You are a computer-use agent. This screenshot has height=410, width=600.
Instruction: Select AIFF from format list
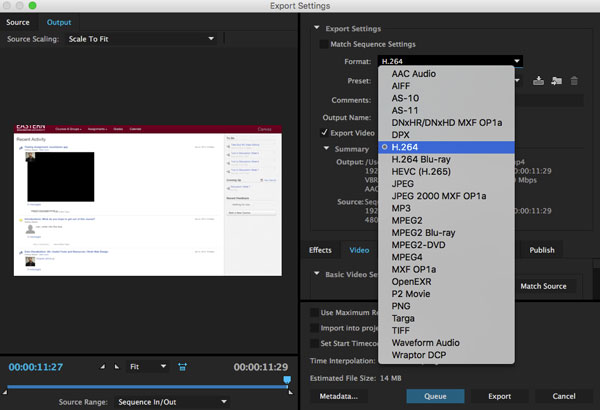(446, 86)
